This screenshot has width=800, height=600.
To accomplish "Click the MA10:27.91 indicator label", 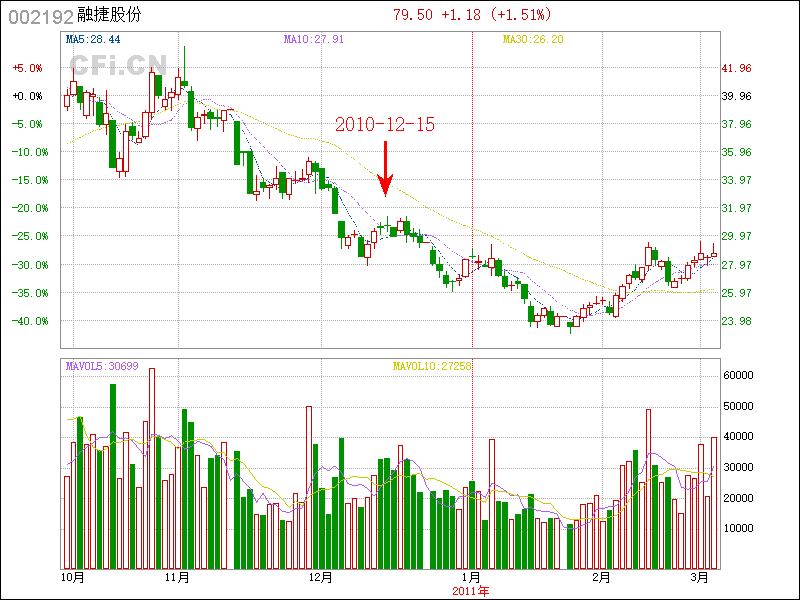I will click(314, 39).
